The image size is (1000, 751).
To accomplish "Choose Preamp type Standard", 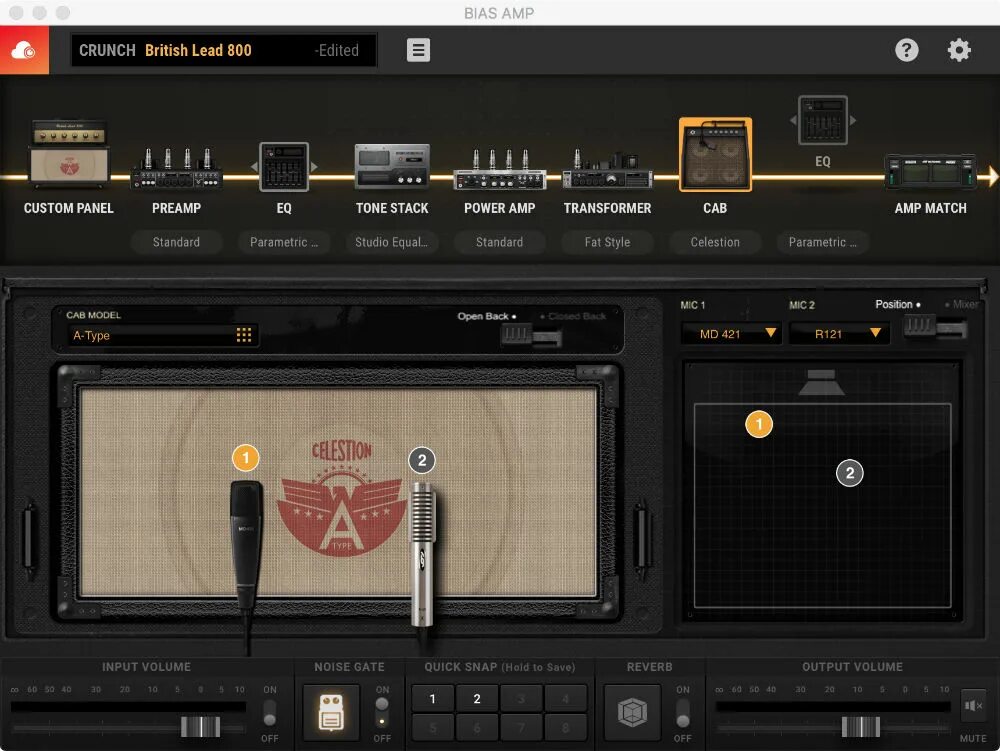I will 176,242.
